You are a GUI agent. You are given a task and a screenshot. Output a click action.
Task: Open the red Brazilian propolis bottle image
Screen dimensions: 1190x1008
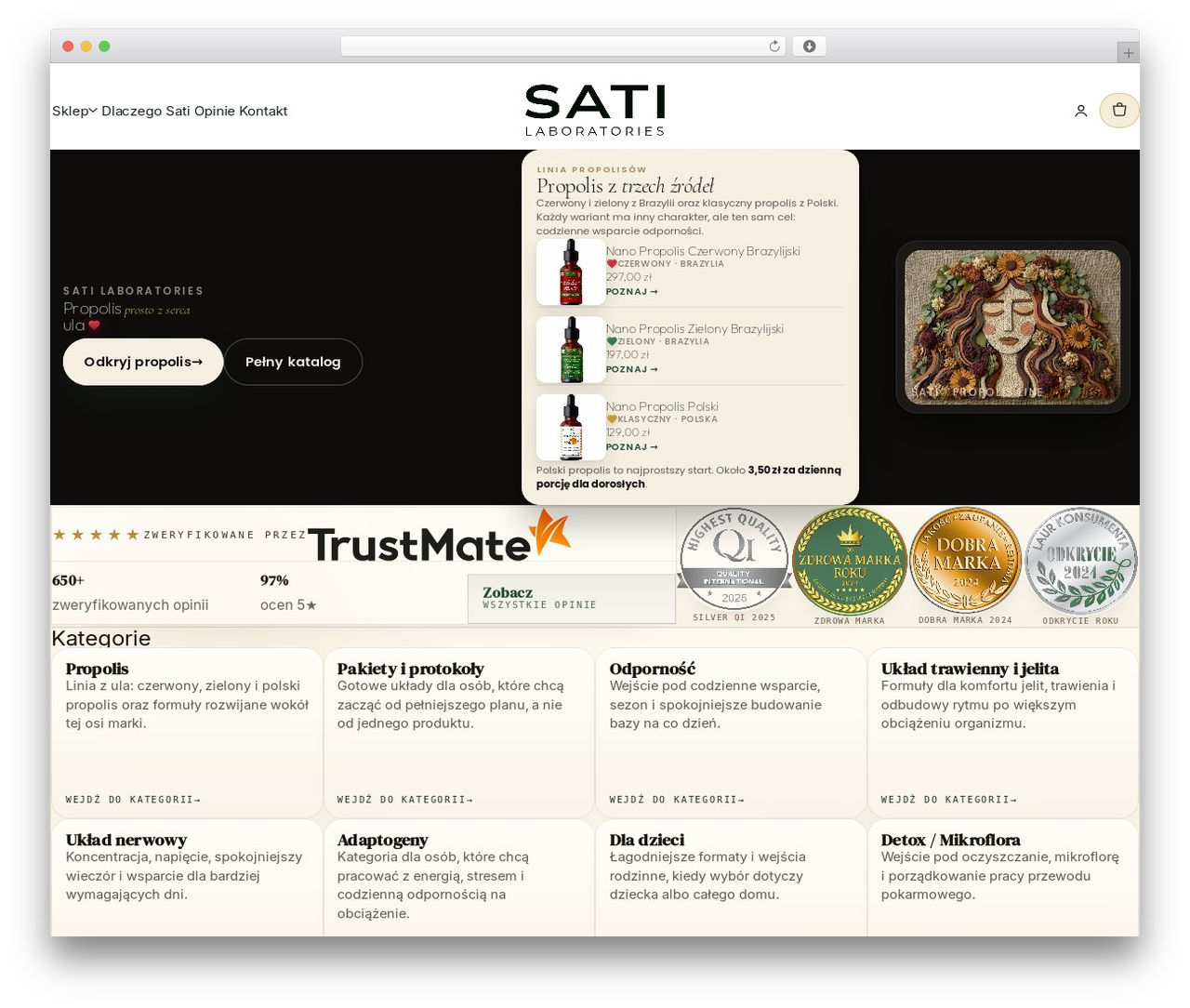pyautogui.click(x=571, y=272)
